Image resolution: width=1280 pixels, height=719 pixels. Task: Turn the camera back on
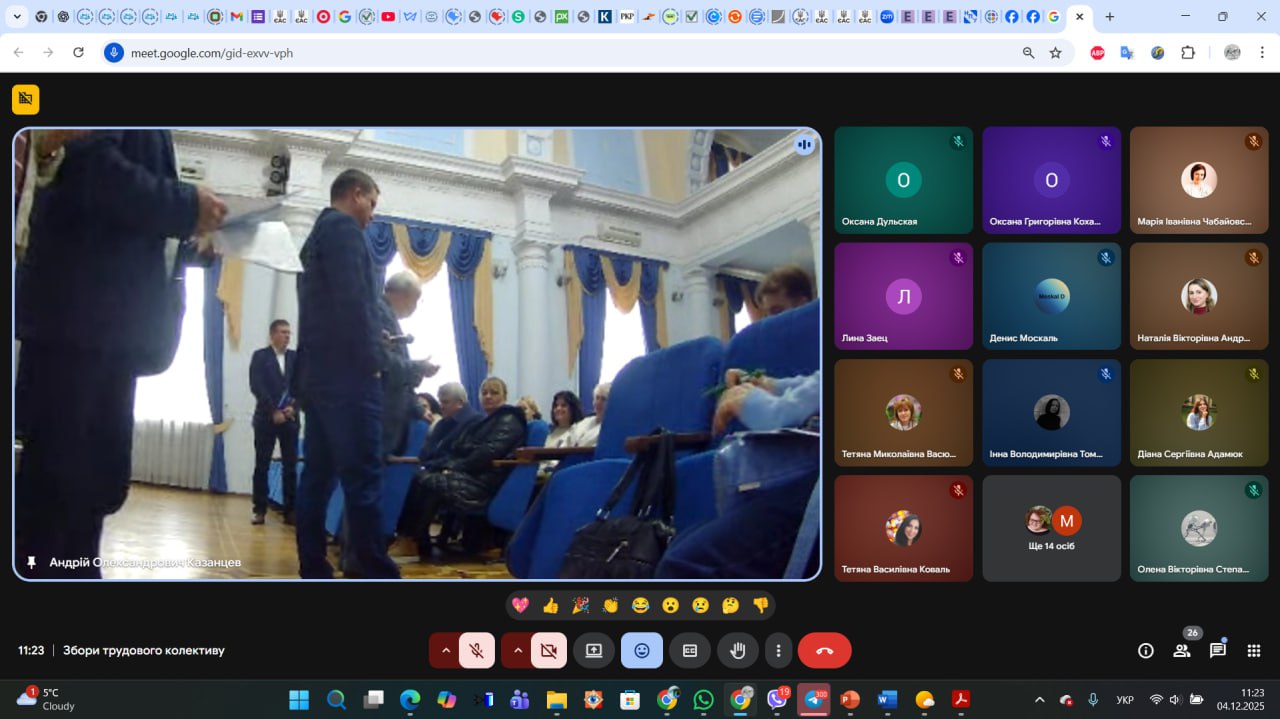[549, 650]
